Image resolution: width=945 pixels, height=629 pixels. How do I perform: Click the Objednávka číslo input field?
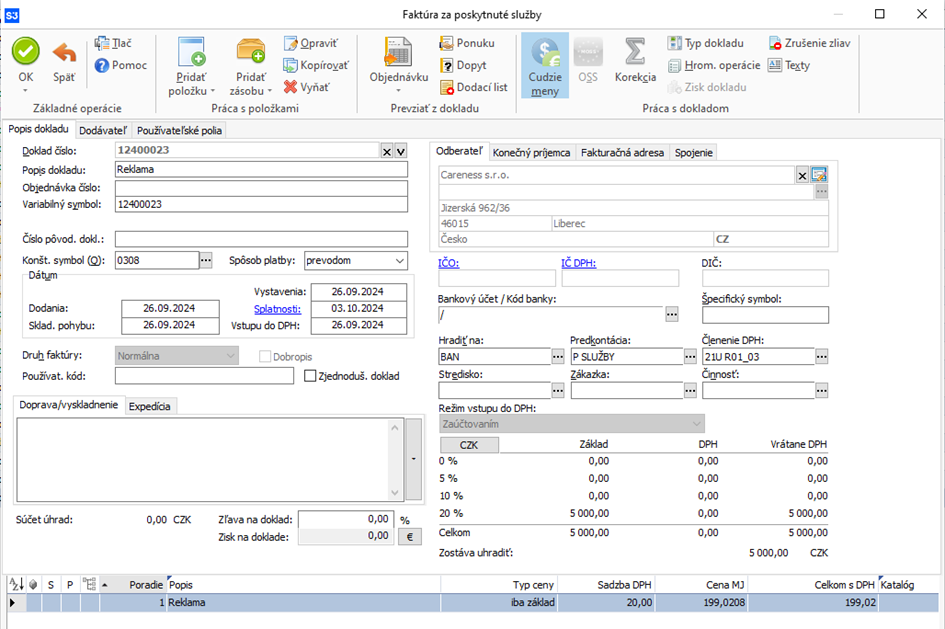(261, 187)
